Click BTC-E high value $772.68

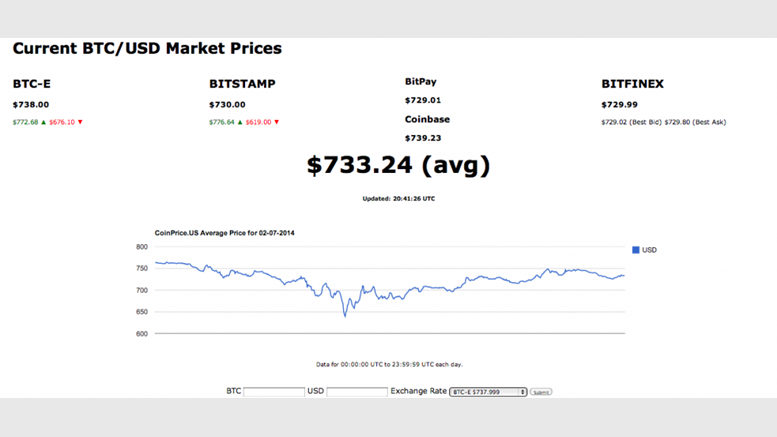(25, 122)
